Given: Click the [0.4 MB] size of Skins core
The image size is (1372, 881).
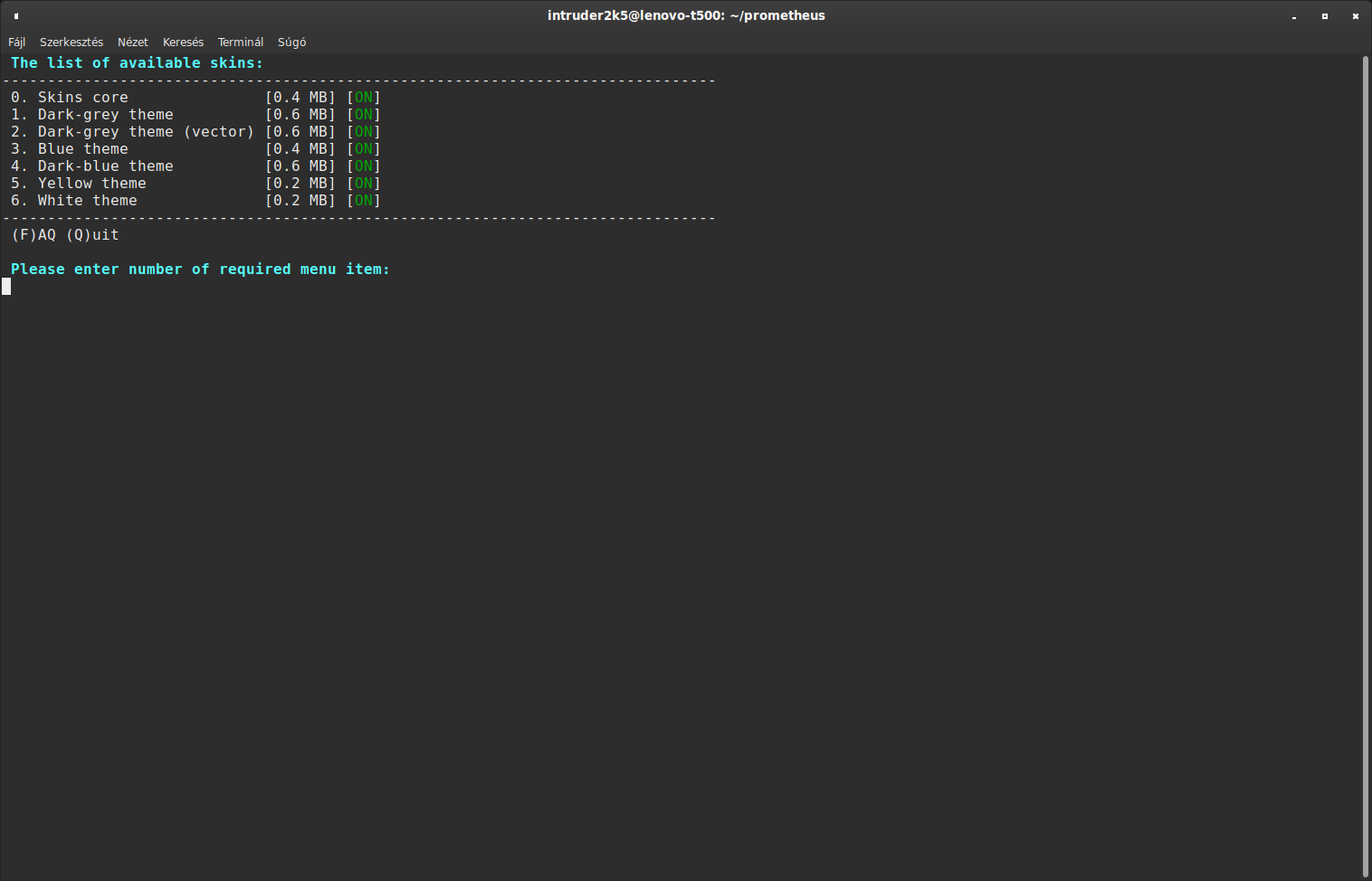Looking at the screenshot, I should point(300,98).
